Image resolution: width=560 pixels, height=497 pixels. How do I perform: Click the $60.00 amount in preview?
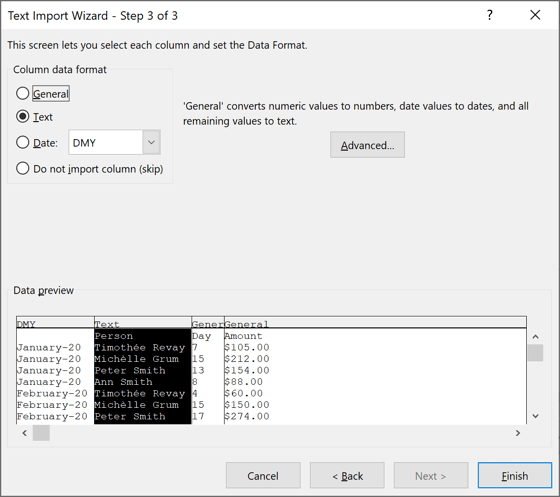pyautogui.click(x=244, y=393)
